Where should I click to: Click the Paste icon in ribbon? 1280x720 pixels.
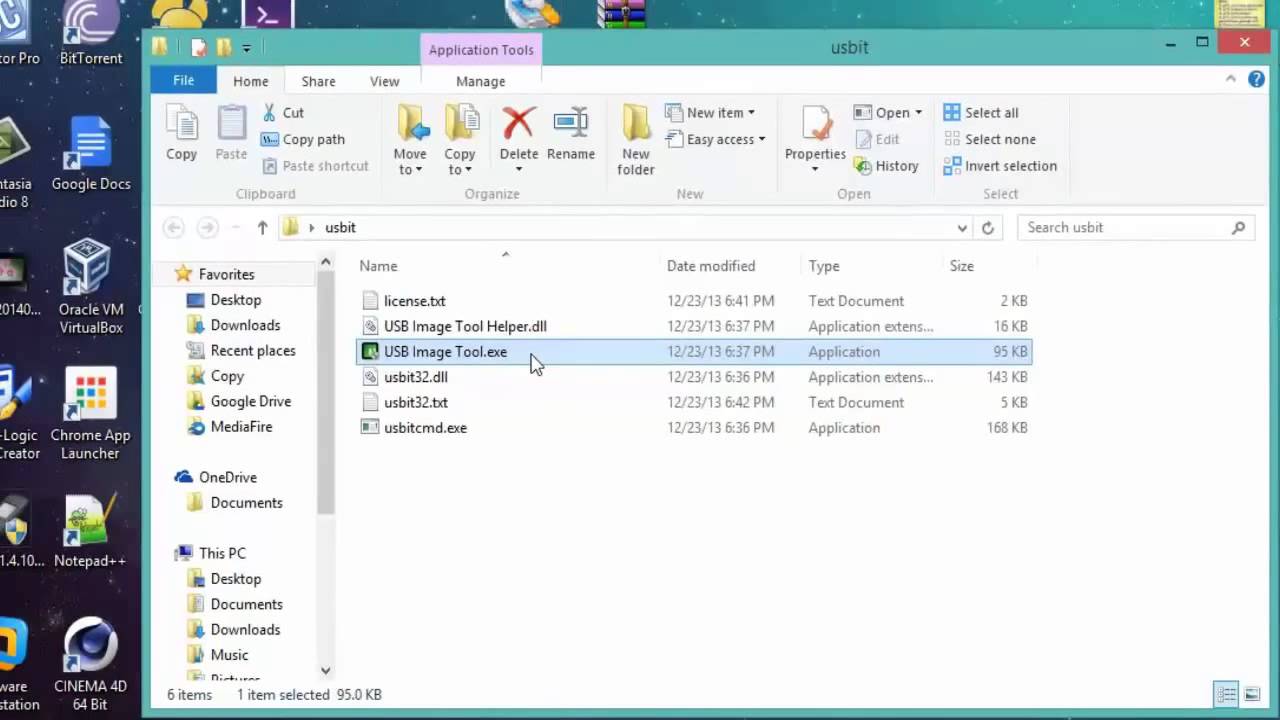[x=231, y=133]
